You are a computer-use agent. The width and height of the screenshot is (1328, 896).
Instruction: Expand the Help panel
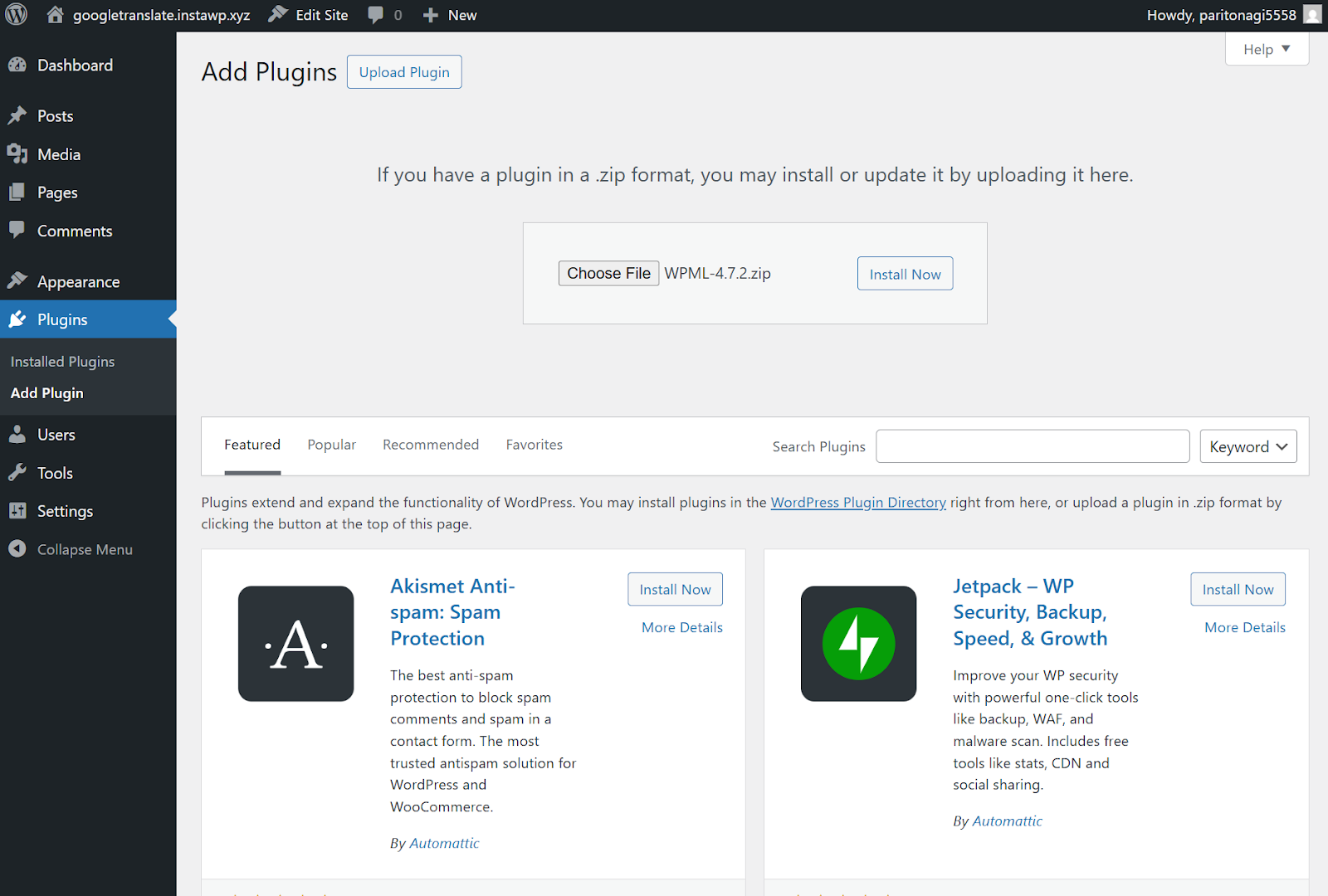click(x=1267, y=49)
